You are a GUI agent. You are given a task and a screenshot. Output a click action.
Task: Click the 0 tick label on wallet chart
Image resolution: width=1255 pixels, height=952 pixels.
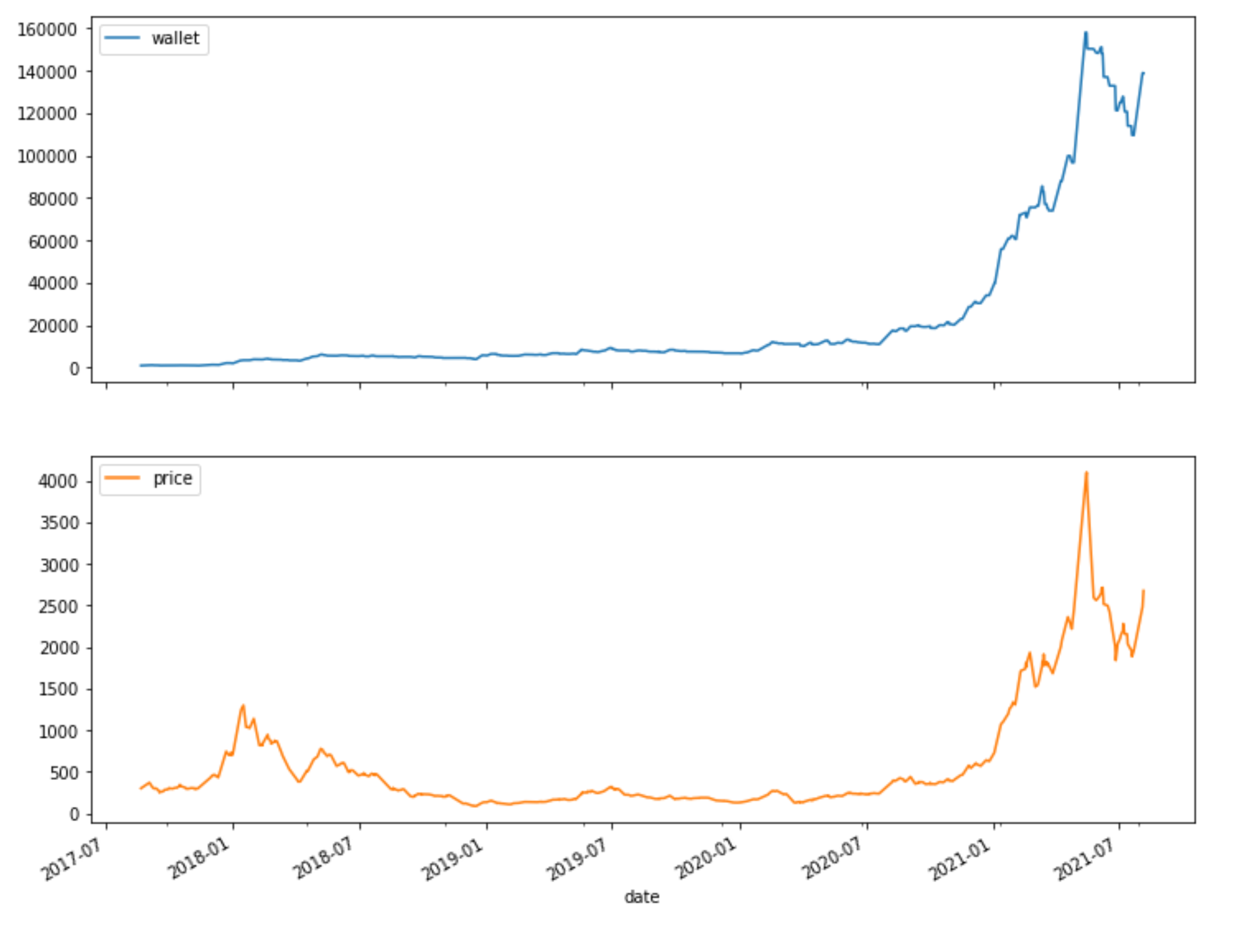click(x=73, y=369)
